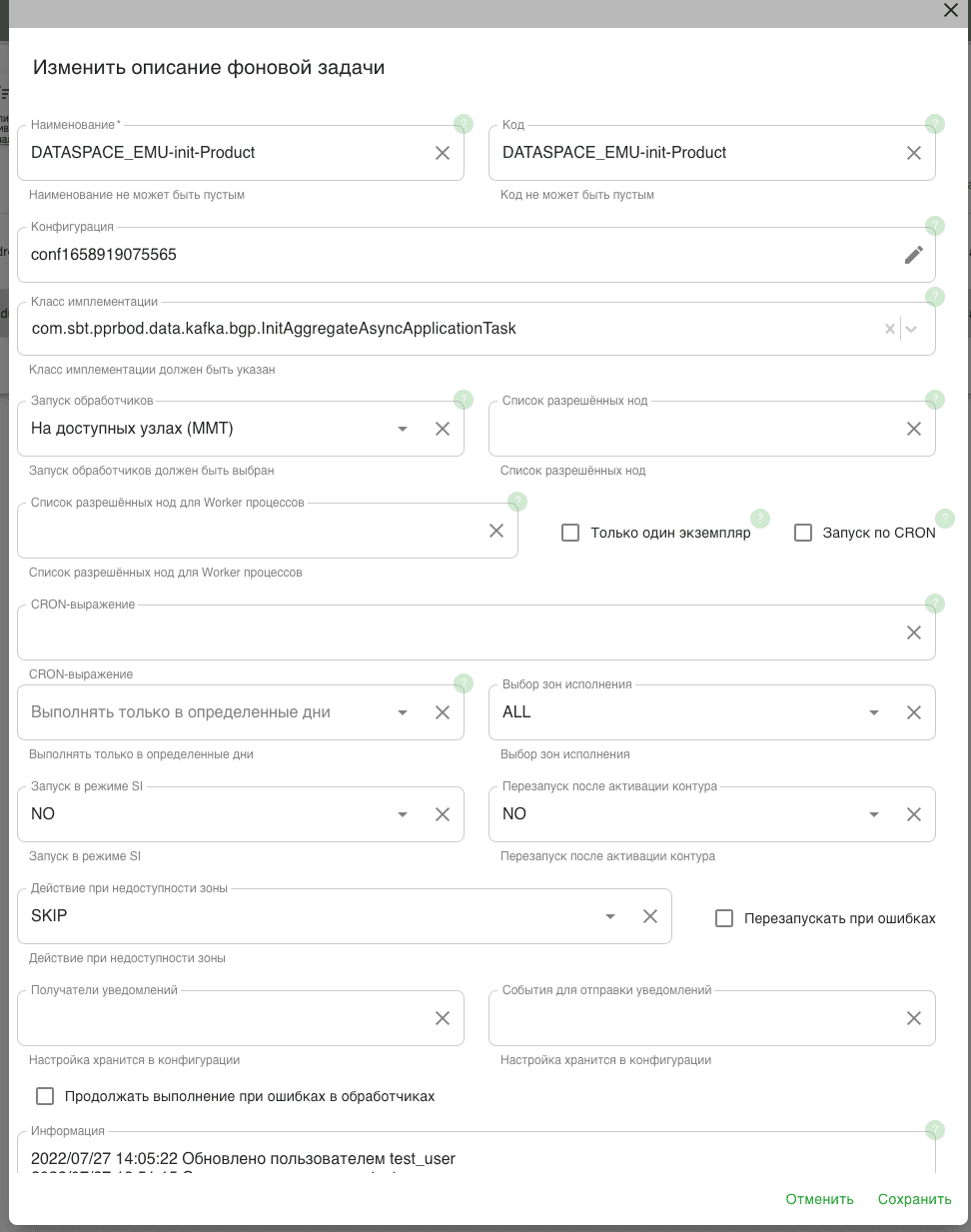The image size is (971, 1232).
Task: Clear the Список разрешённых нод field
Action: pos(913,429)
